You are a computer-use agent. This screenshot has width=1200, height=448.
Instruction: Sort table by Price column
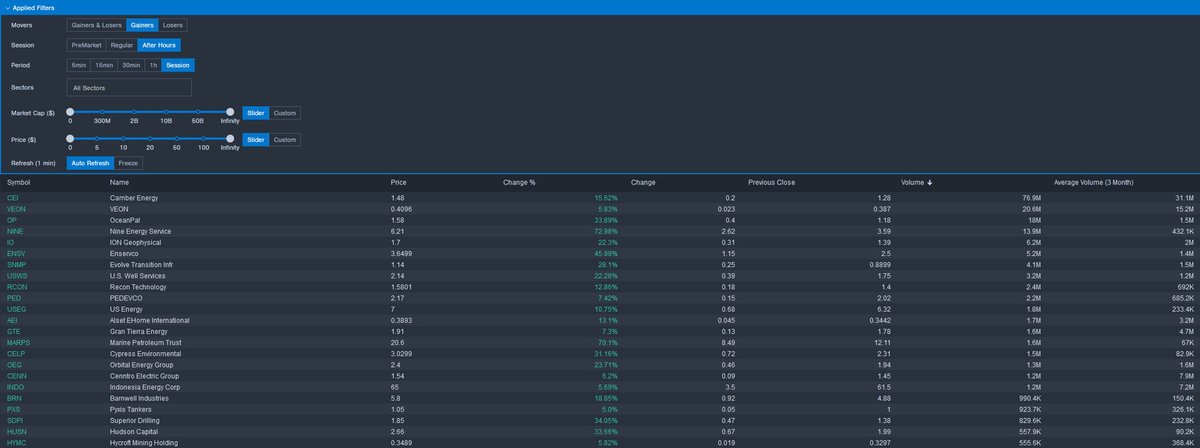(399, 183)
